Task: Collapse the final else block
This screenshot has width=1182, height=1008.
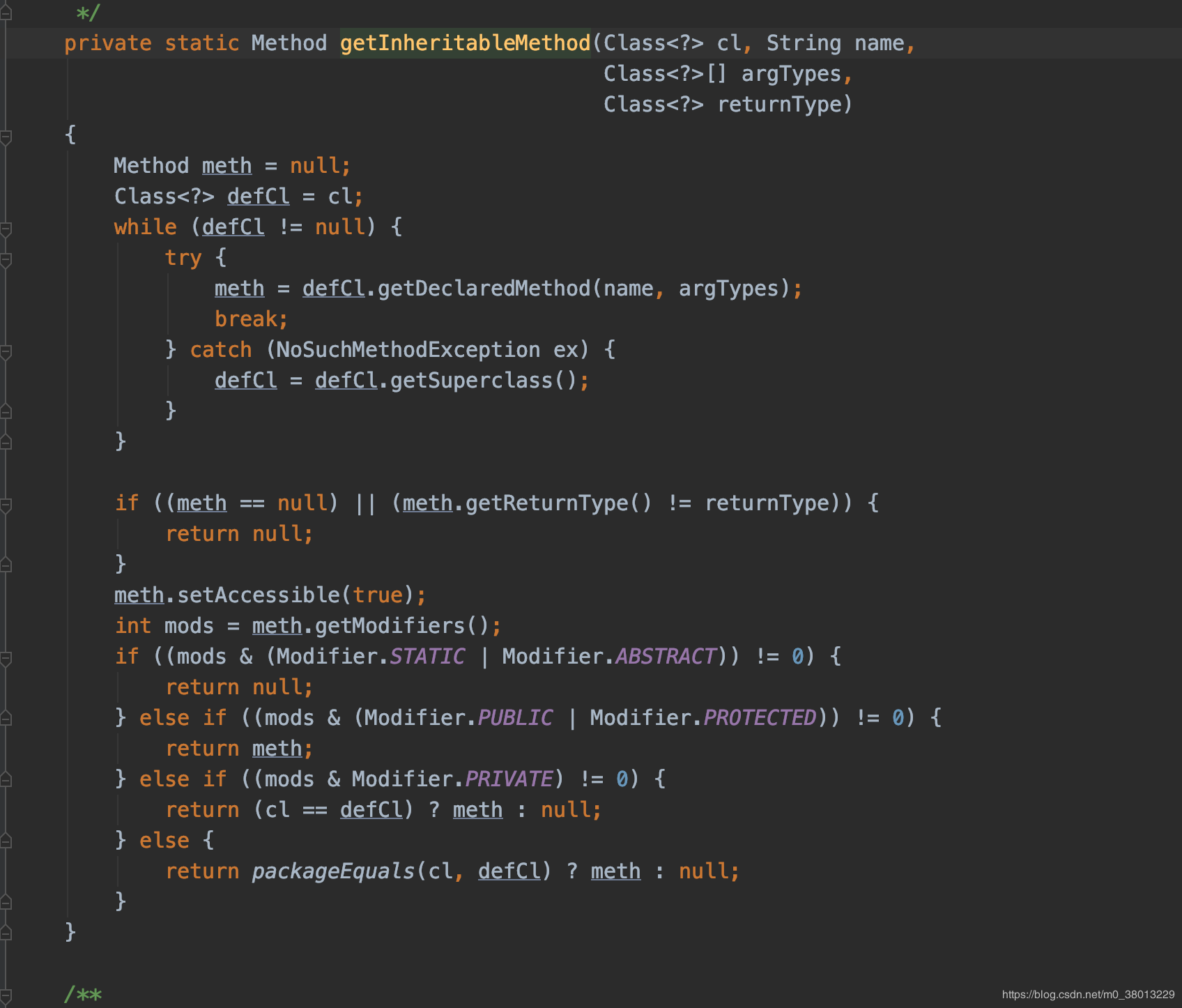Action: (x=6, y=842)
